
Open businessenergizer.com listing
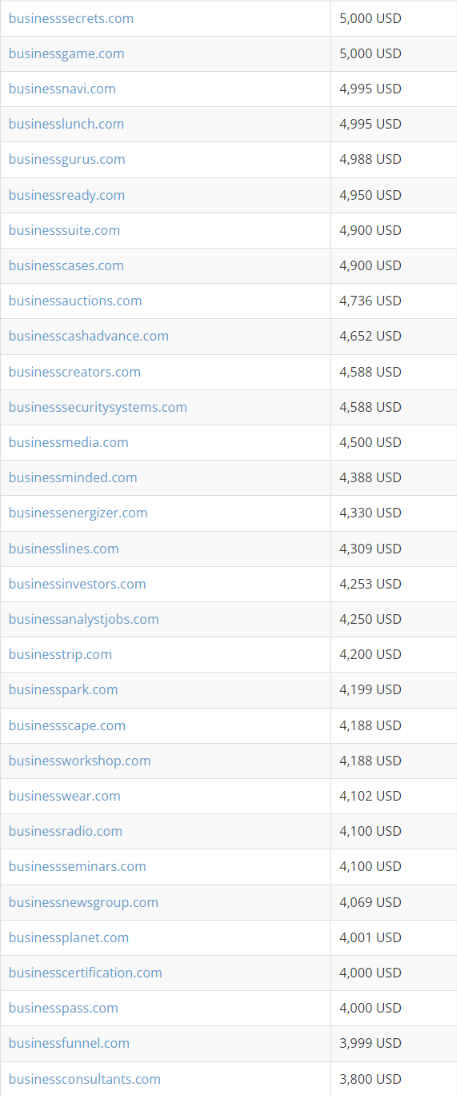78,513
